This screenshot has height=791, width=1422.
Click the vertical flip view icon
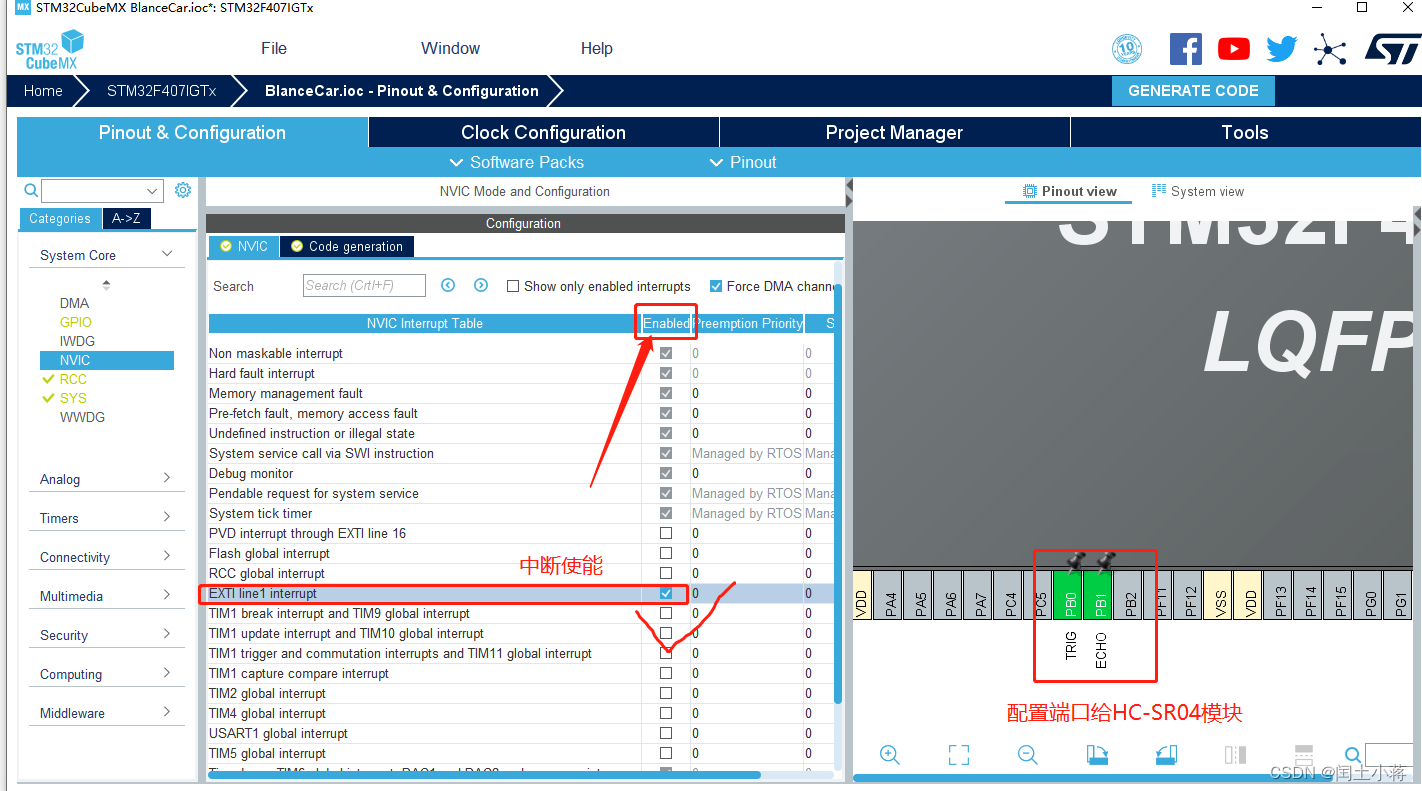[x=1235, y=755]
